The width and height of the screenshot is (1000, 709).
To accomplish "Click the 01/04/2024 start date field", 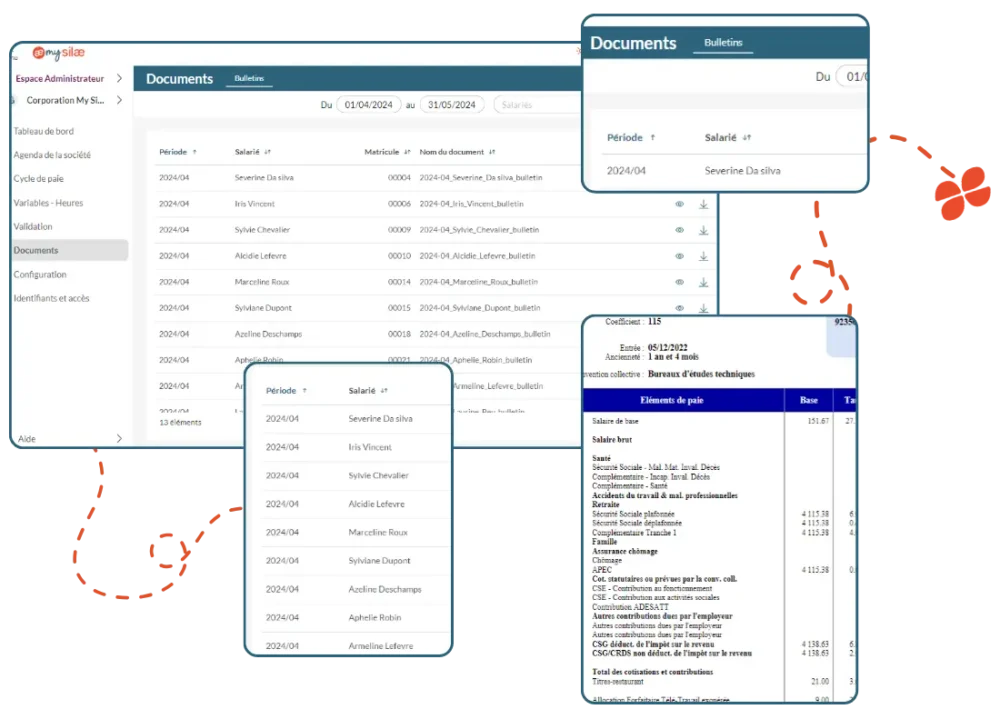I will 369,104.
